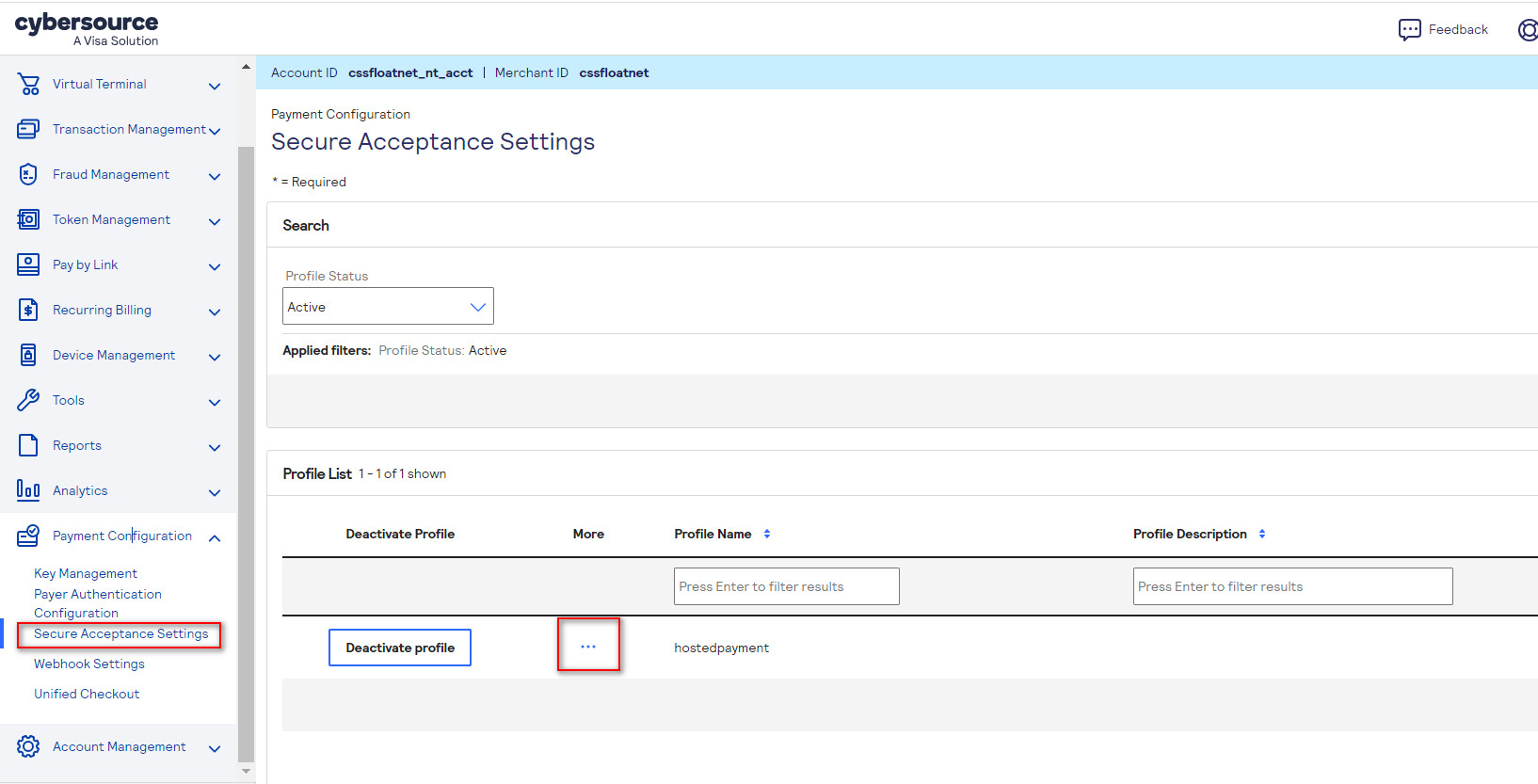Open the Profile Status dropdown
The image size is (1538, 784).
tap(388, 306)
